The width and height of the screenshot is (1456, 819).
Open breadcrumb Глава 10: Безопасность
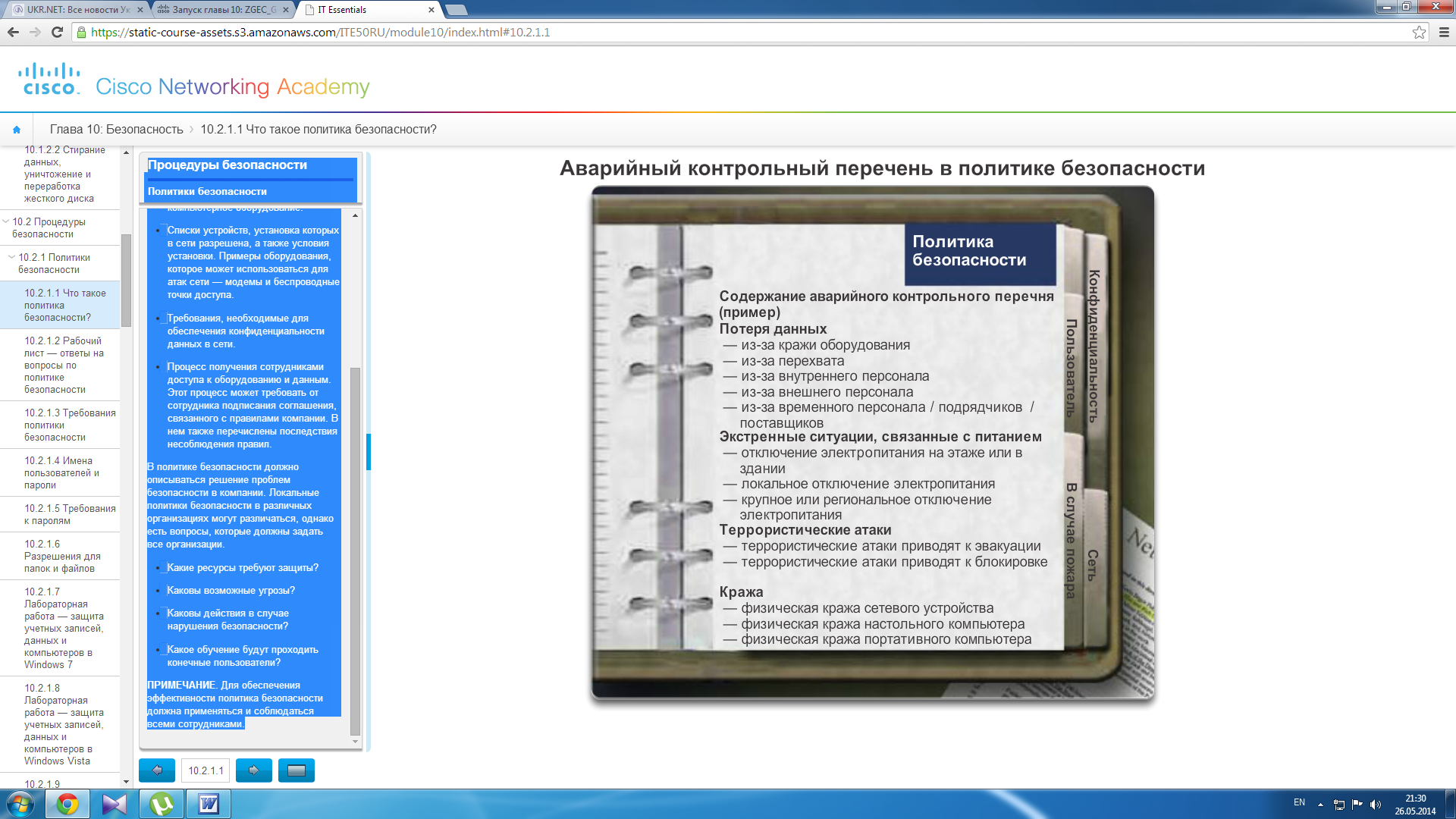click(x=117, y=130)
